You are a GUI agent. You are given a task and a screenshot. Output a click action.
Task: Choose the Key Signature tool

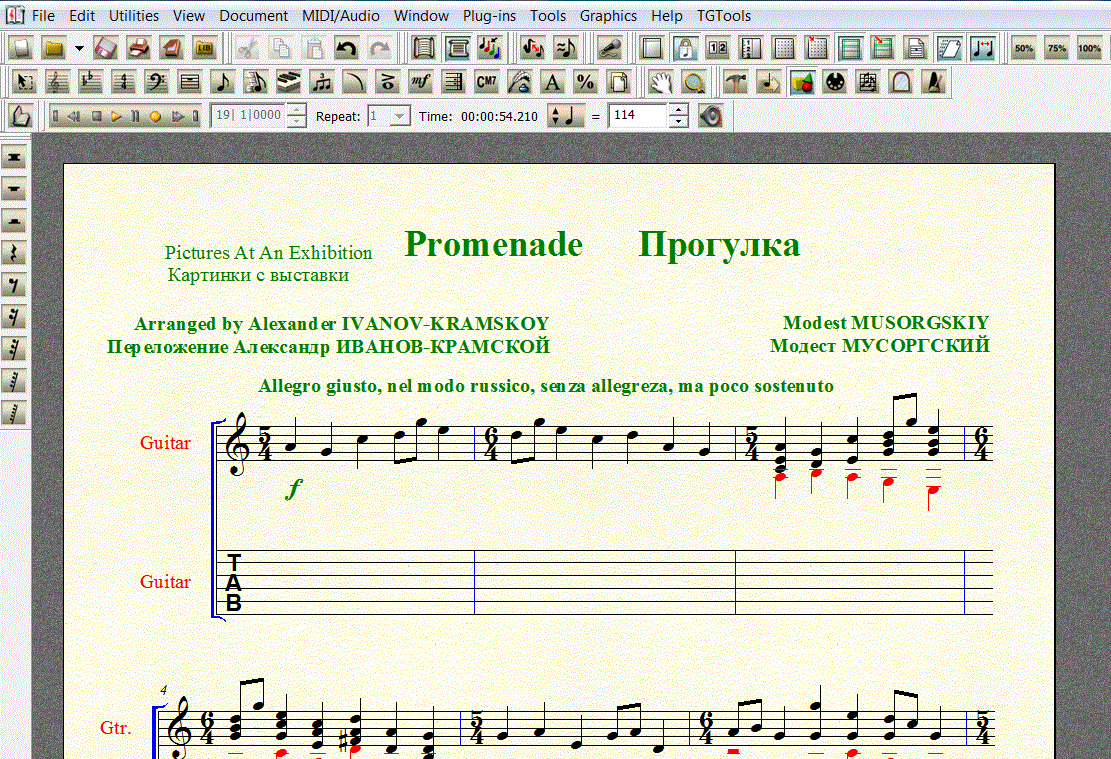coord(90,82)
